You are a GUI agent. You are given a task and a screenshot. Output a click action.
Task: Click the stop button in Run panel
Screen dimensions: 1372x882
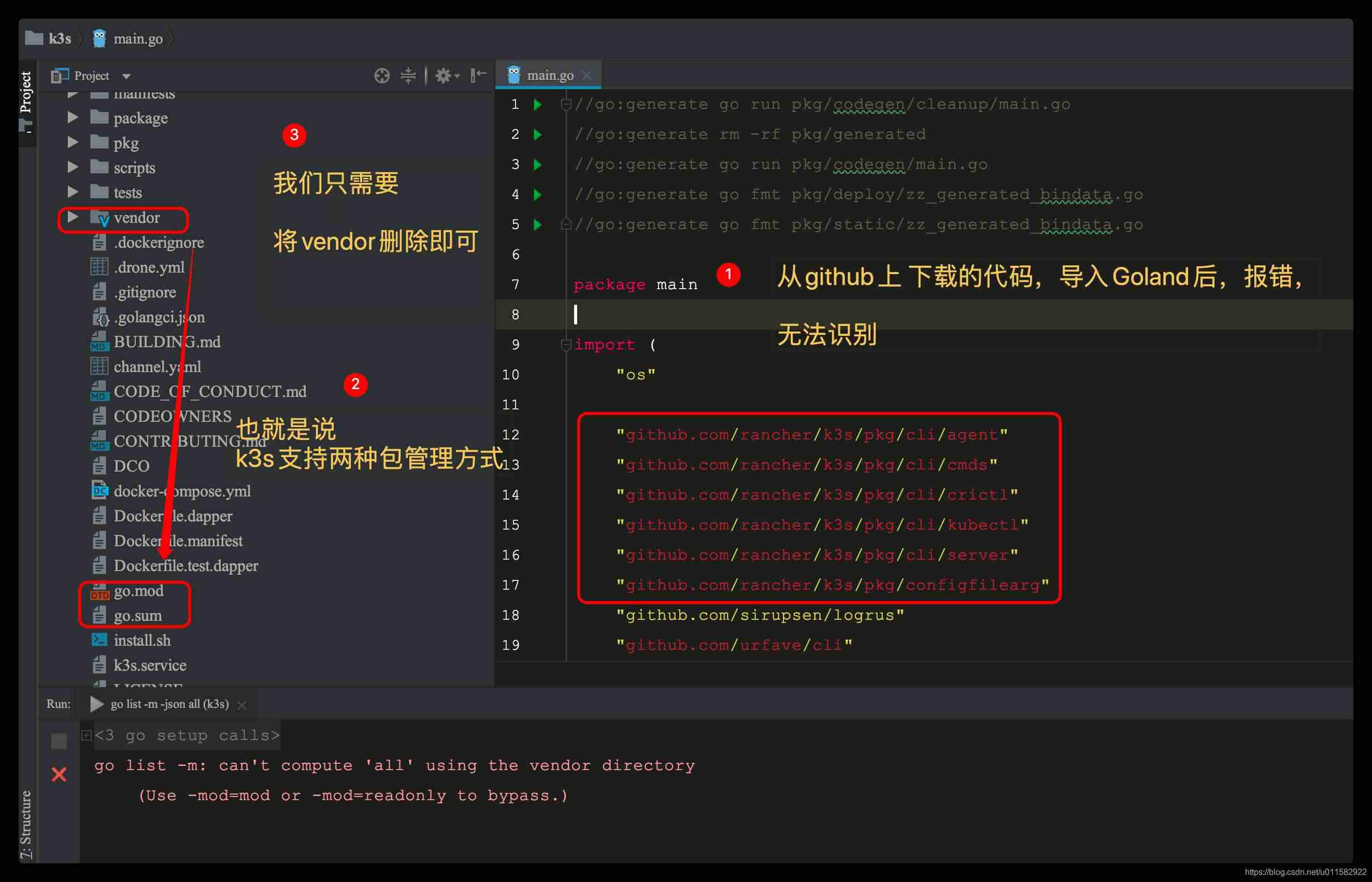point(59,741)
